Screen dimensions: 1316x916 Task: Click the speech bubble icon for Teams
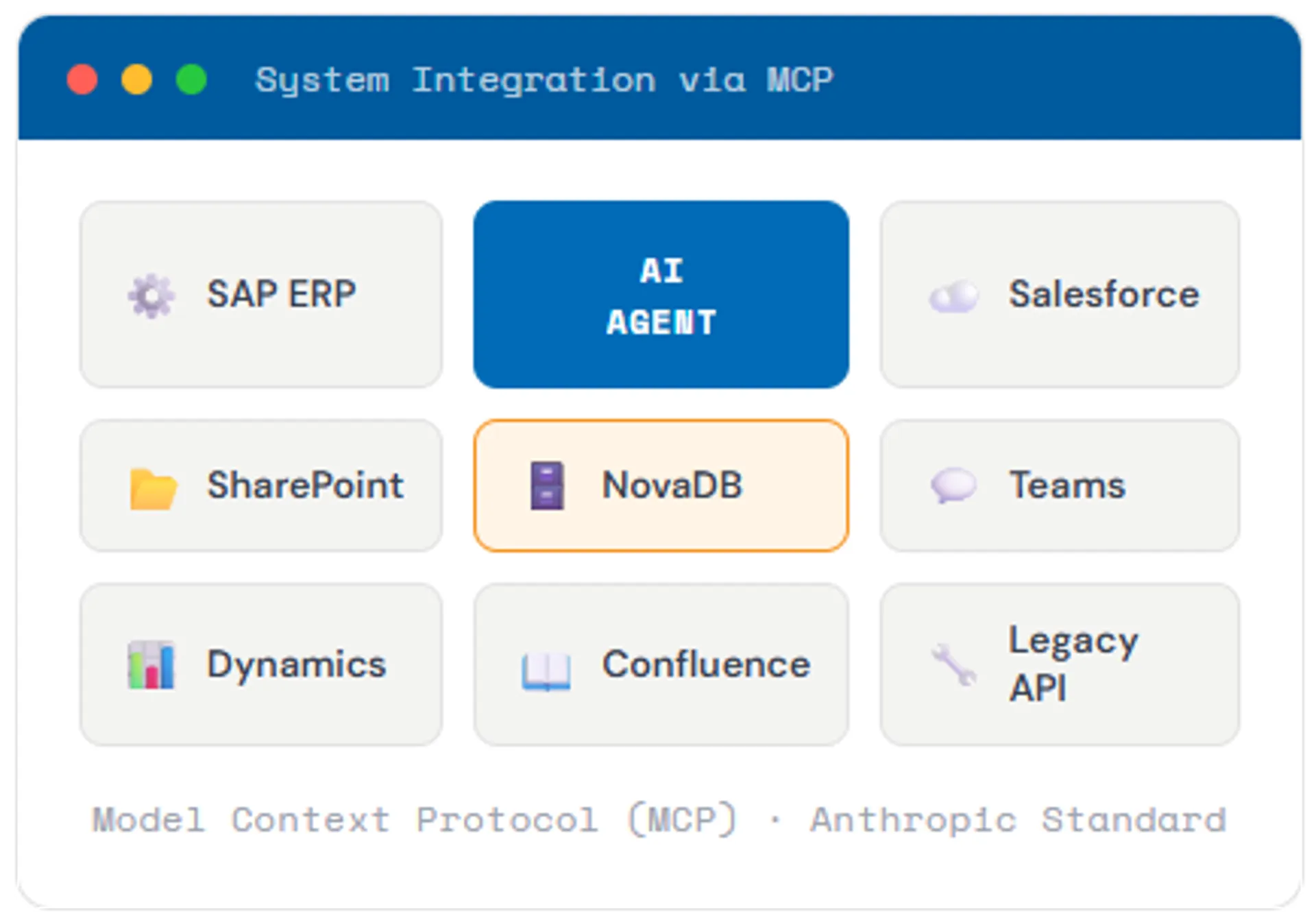pyautogui.click(x=953, y=486)
